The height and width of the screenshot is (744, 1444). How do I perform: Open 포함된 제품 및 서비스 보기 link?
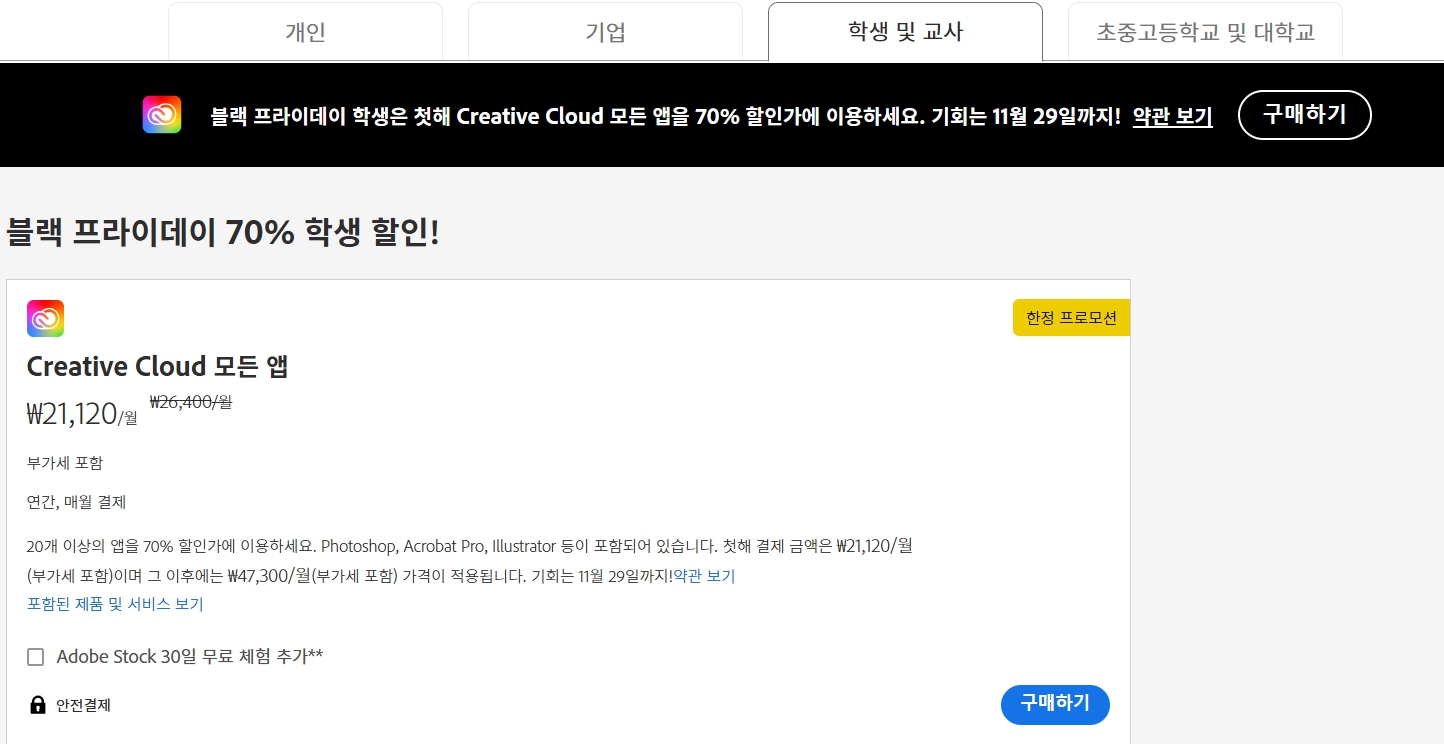[115, 604]
